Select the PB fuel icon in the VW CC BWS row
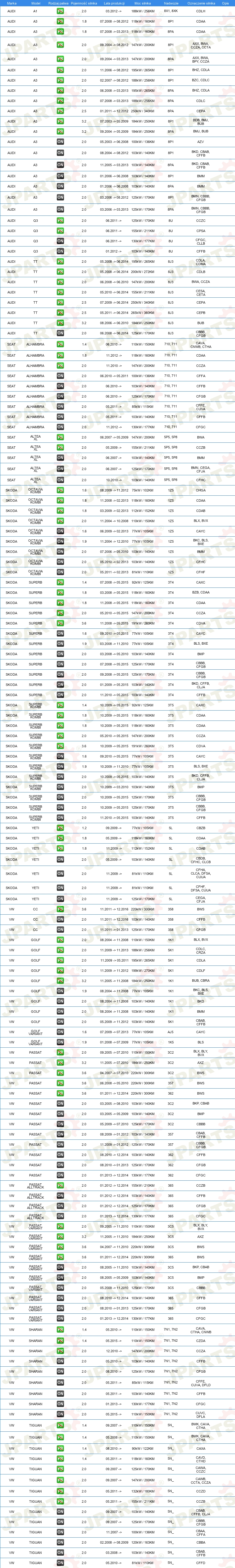Viewport: 235px width, 1568px height. (60, 910)
